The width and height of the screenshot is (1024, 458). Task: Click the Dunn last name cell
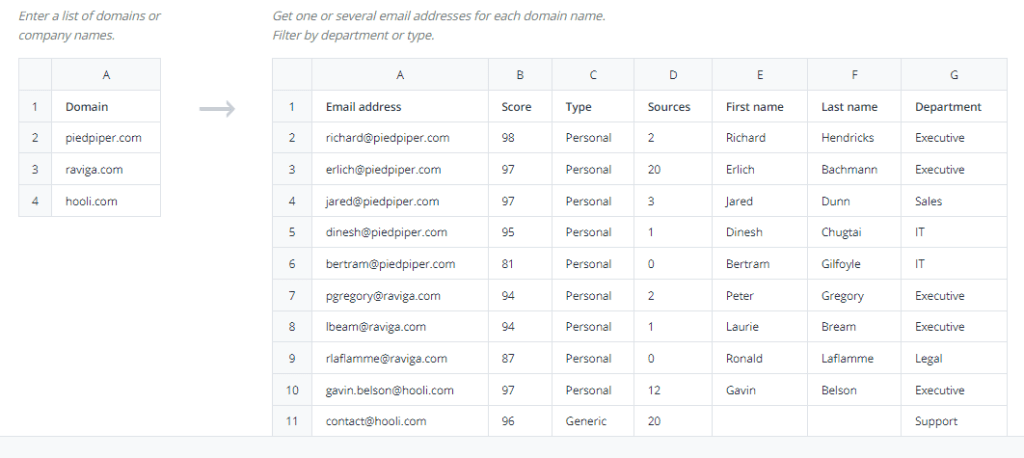point(854,201)
